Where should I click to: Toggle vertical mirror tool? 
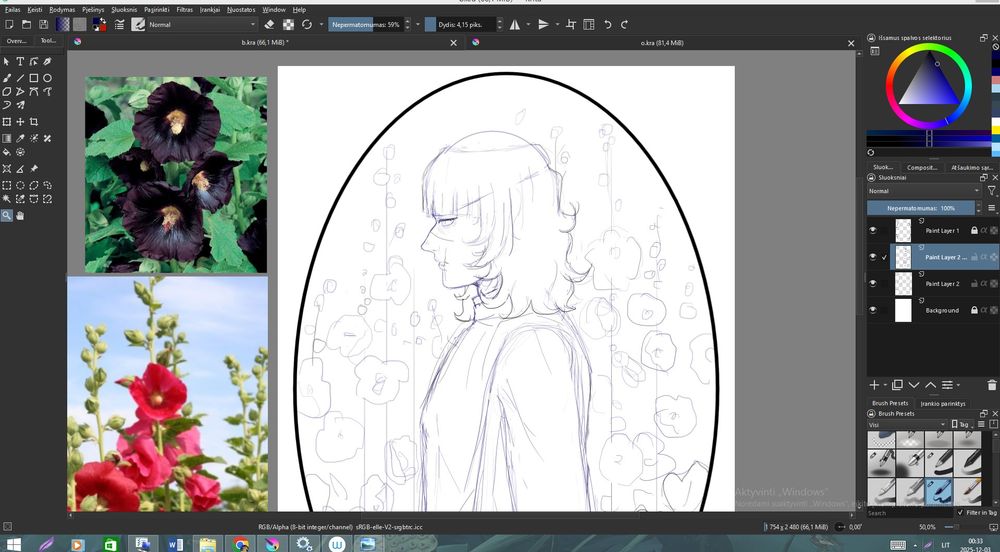point(543,24)
